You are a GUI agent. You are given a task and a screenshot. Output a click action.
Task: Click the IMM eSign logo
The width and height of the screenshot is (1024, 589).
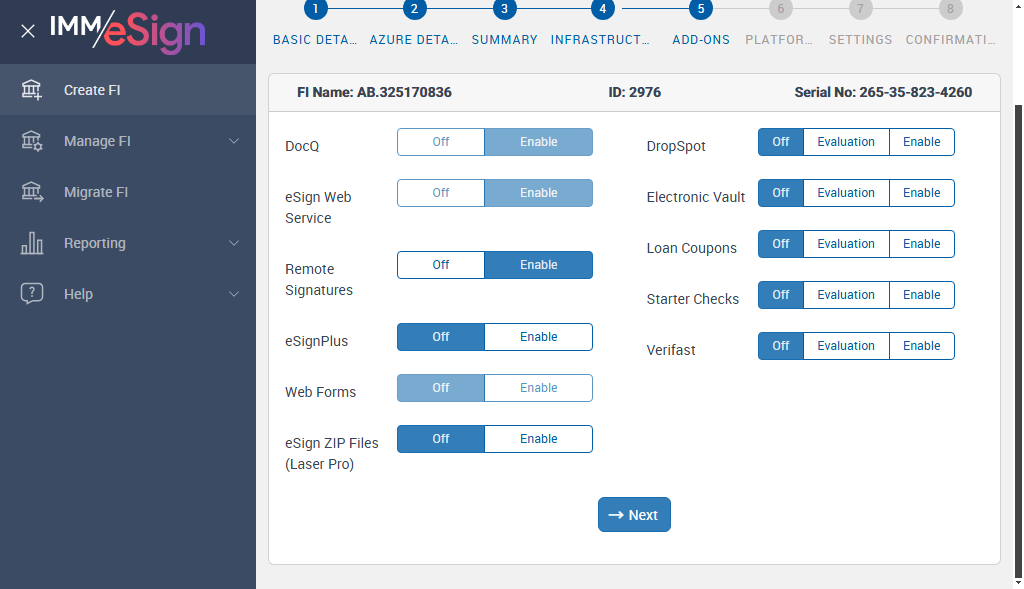pyautogui.click(x=128, y=31)
